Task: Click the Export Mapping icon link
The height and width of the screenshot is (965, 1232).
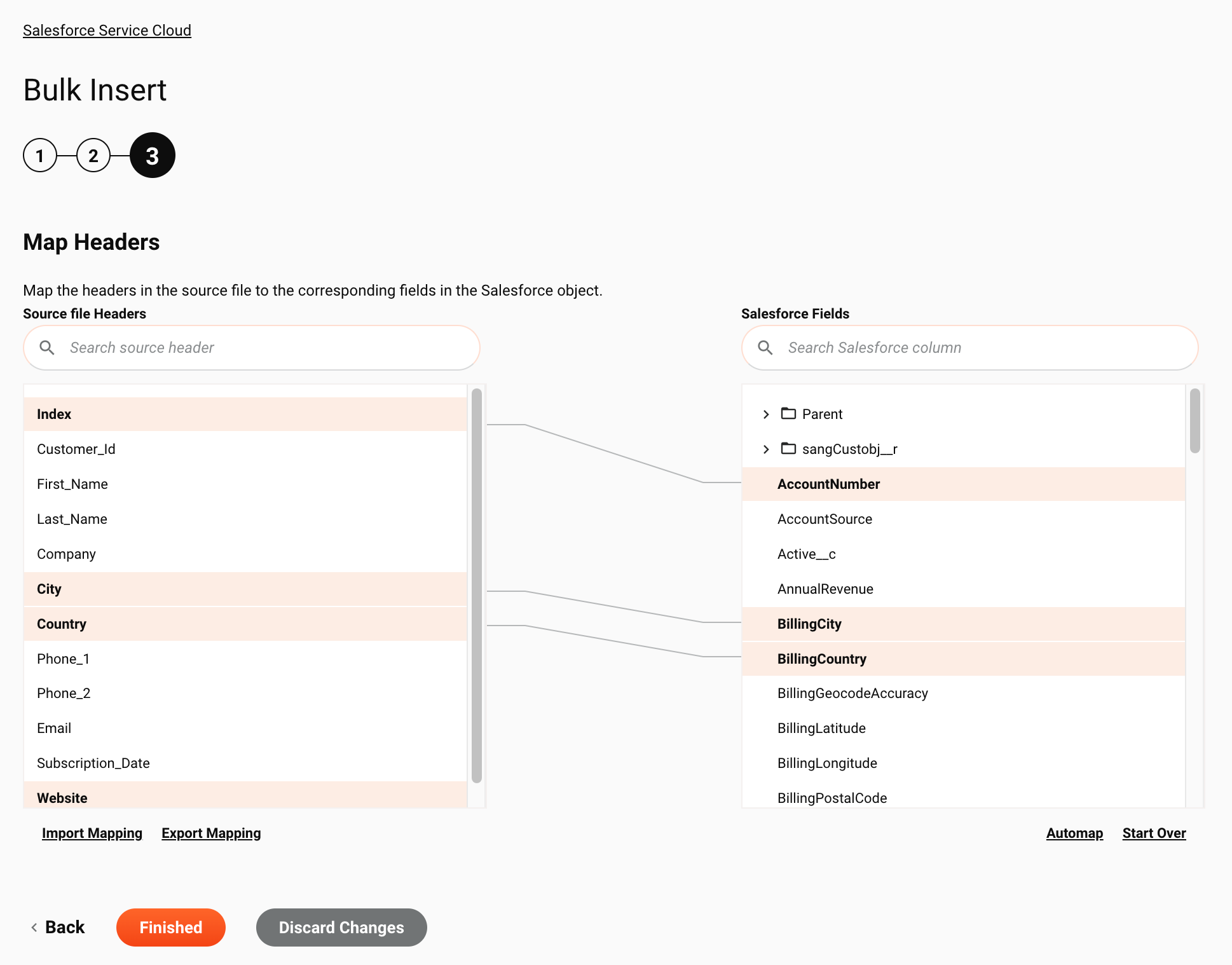Action: point(211,832)
